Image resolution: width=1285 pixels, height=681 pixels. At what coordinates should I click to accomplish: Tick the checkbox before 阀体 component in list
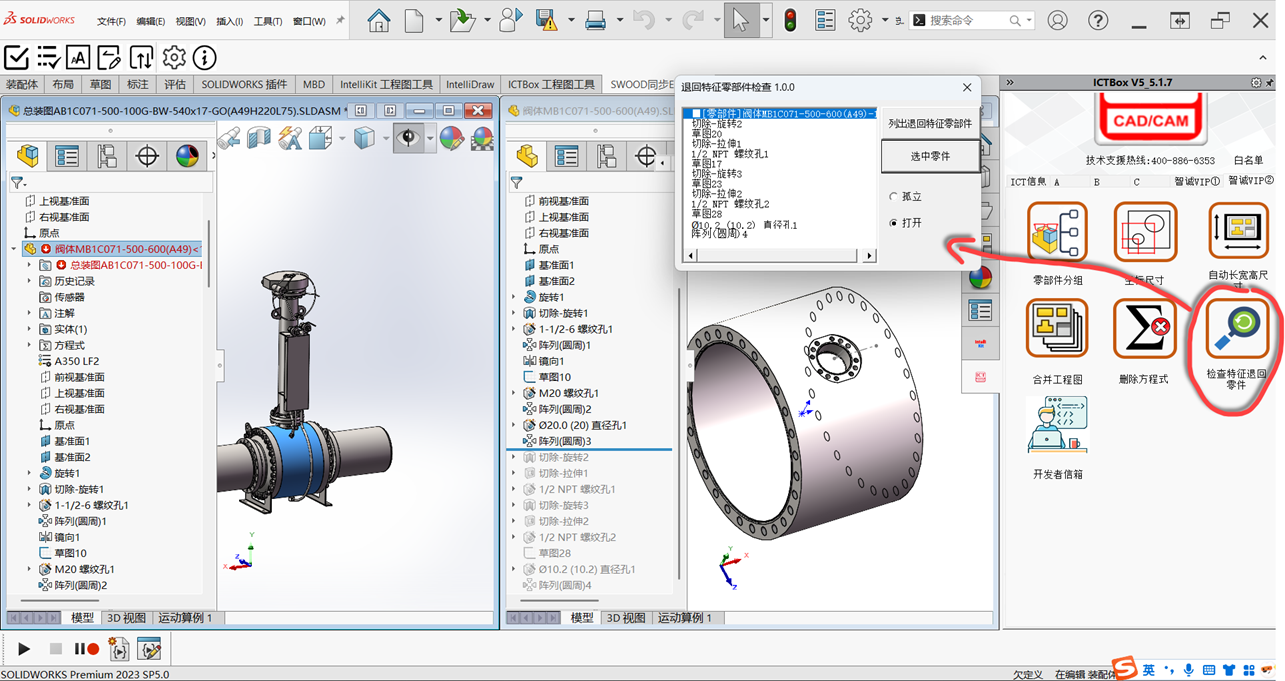click(x=694, y=113)
